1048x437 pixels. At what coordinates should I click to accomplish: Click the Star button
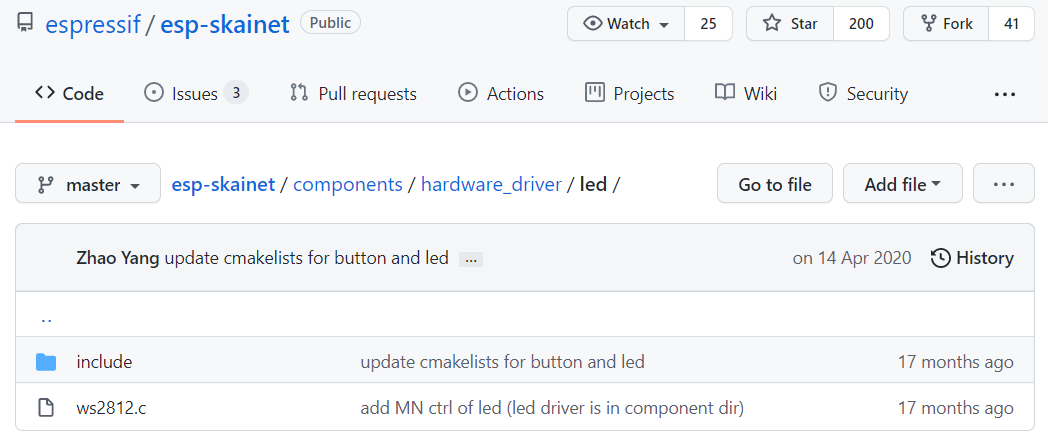coord(790,24)
